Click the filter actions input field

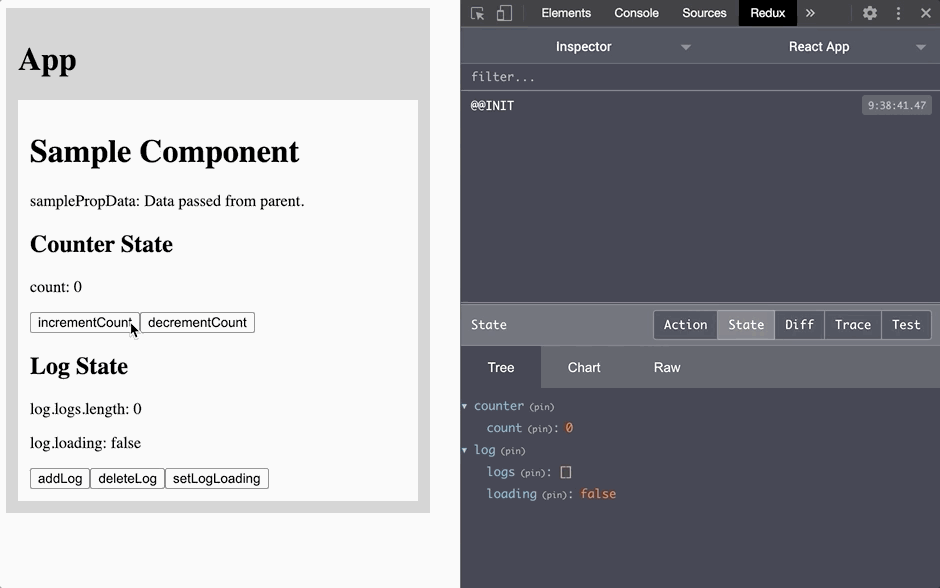(700, 77)
